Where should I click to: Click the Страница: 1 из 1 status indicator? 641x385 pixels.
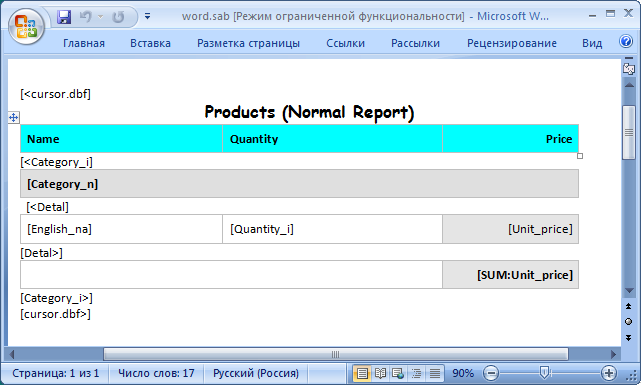coord(56,373)
